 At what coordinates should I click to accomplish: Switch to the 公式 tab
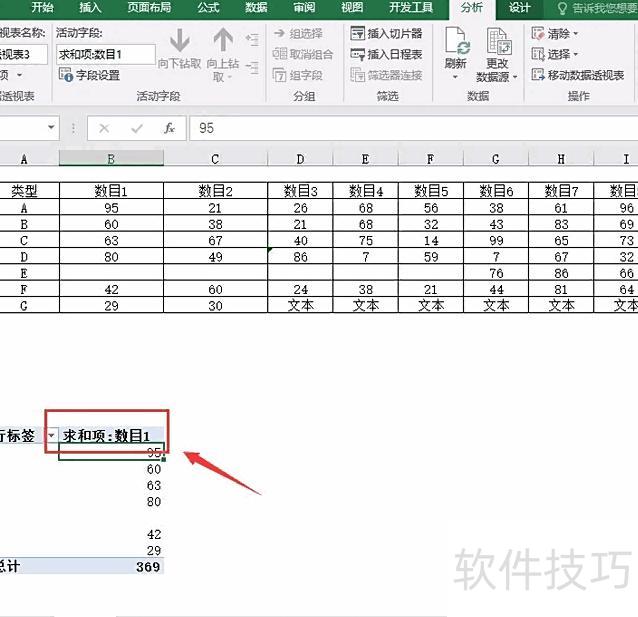click(x=208, y=7)
